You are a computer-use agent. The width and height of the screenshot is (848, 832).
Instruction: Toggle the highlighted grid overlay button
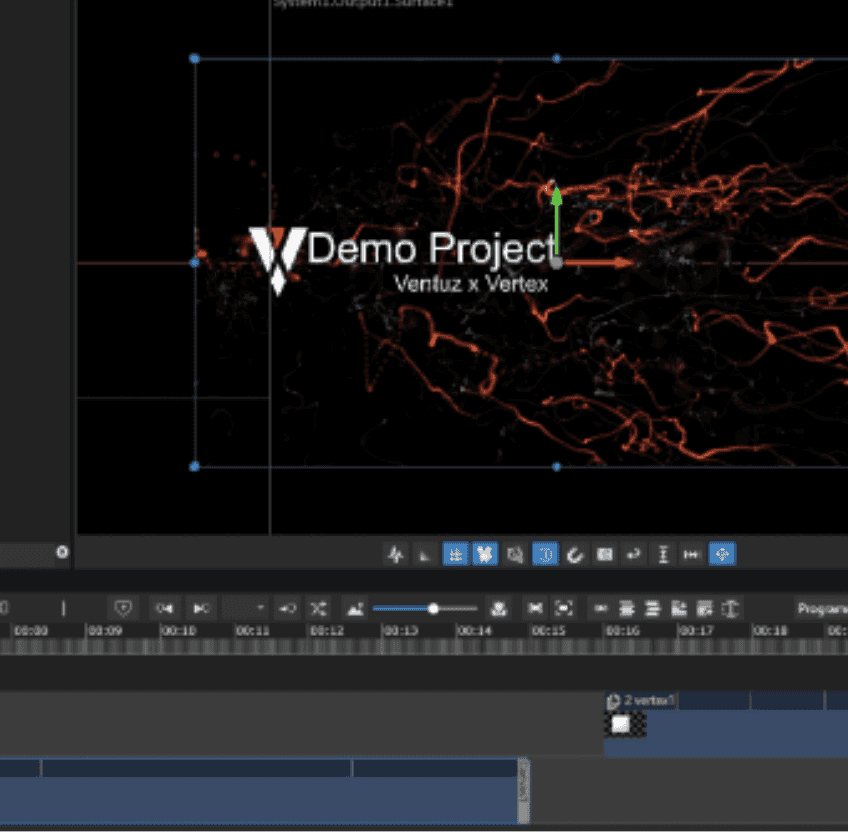pos(455,554)
